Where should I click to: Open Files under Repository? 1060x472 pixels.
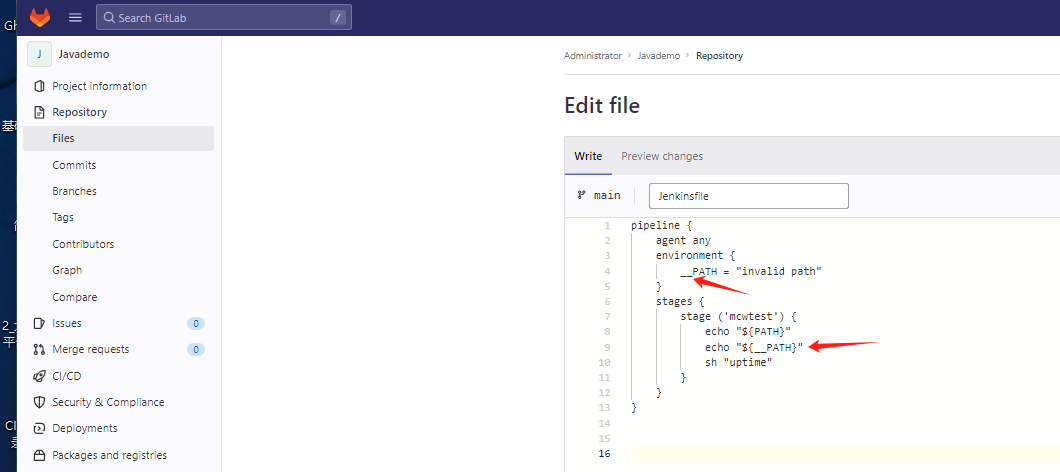coord(63,138)
